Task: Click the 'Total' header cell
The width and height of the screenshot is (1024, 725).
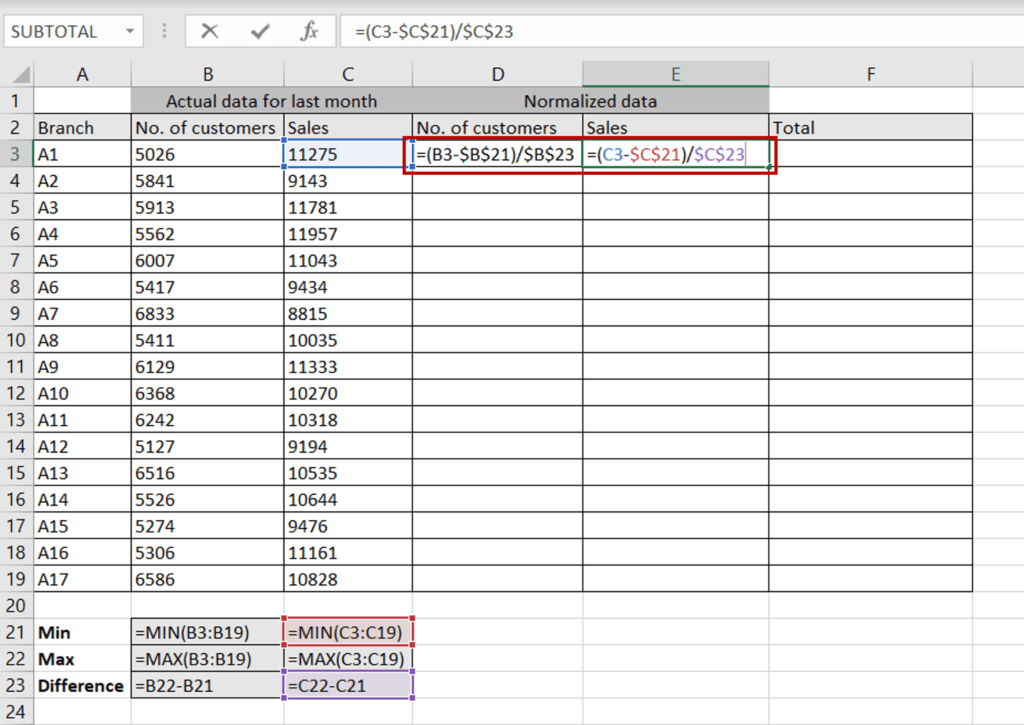Action: [871, 127]
